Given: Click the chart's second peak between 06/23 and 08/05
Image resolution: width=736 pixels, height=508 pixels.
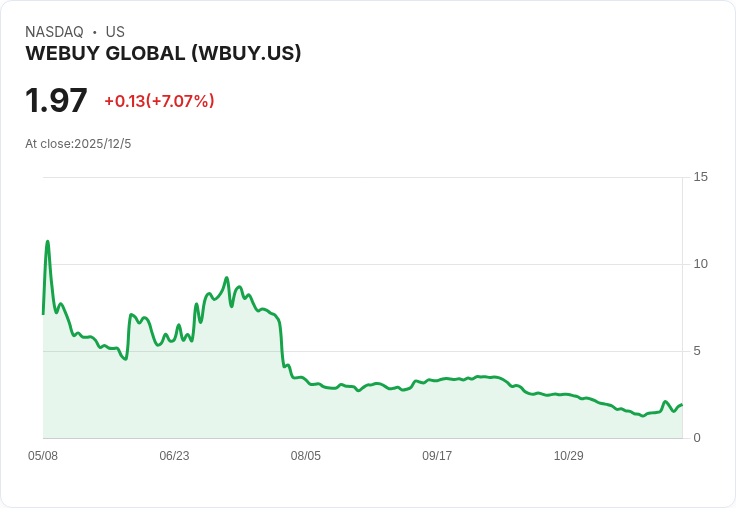Looking at the screenshot, I should pyautogui.click(x=227, y=278).
